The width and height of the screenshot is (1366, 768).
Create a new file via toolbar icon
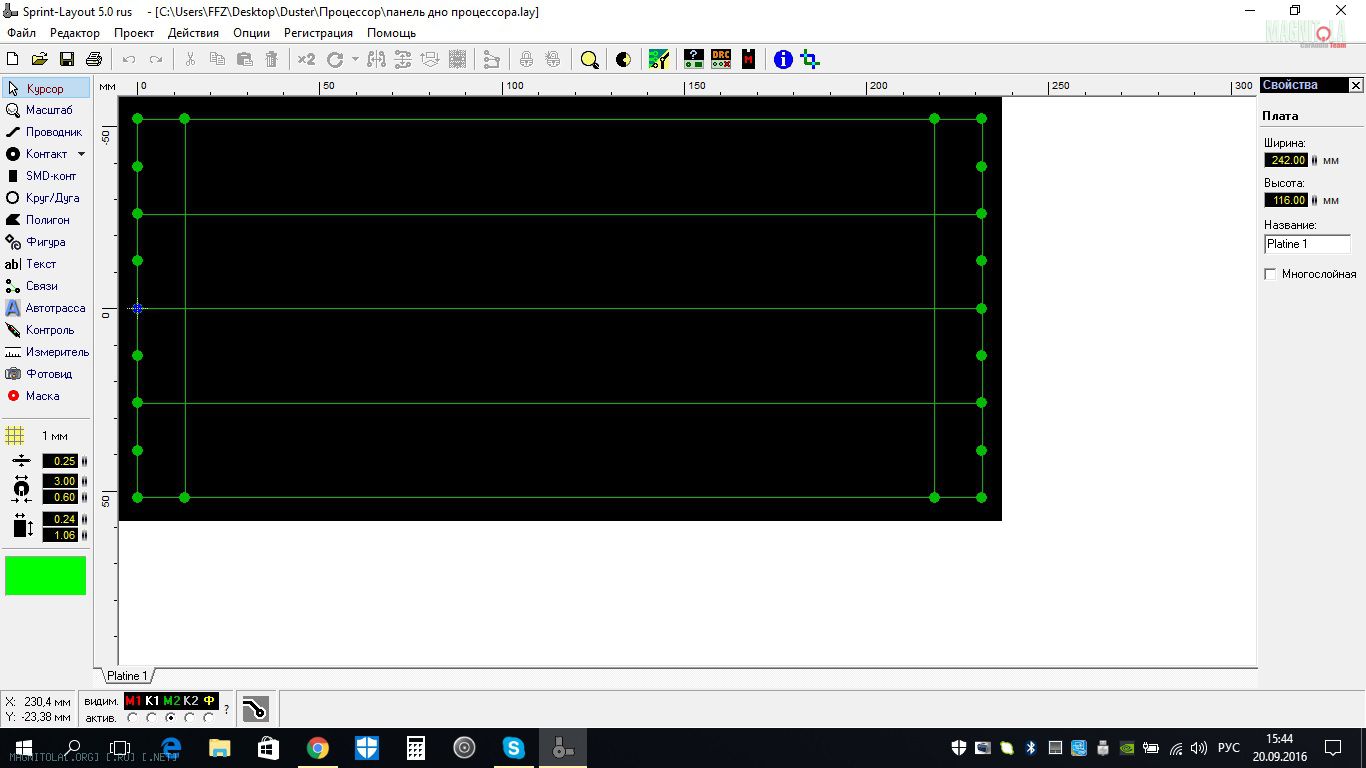pos(13,60)
